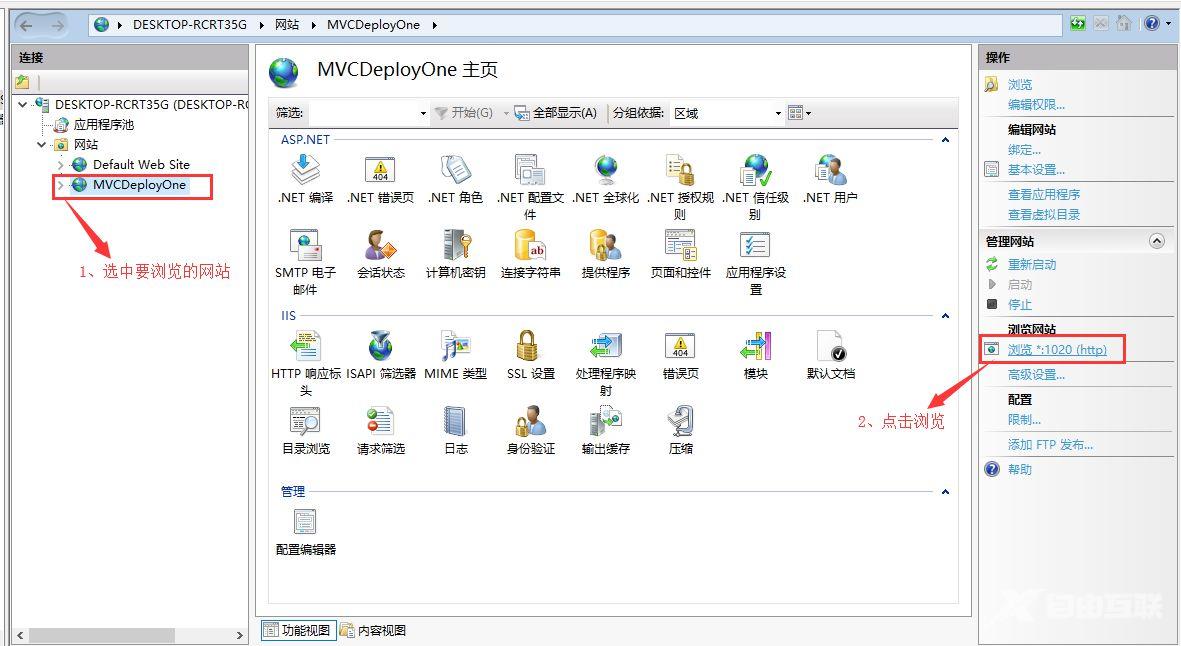
Task: Open the 默认文档 feature icon
Action: [830, 346]
